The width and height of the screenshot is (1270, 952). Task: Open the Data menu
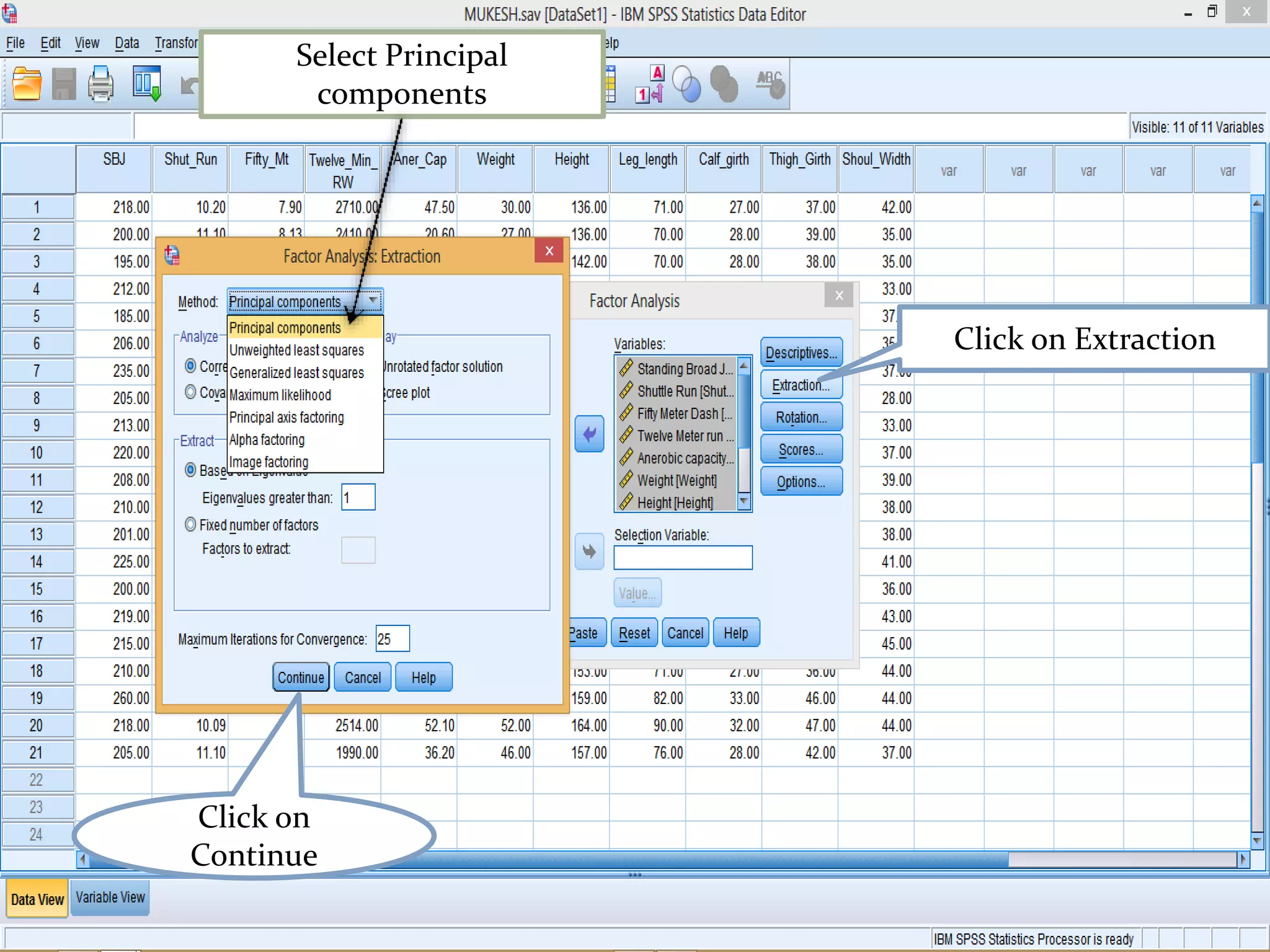click(x=127, y=43)
